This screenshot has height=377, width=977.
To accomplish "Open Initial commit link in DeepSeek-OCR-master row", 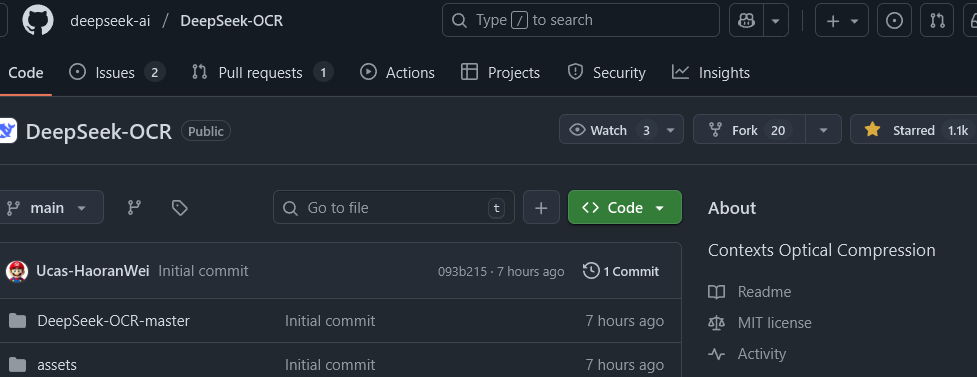I will tap(330, 321).
